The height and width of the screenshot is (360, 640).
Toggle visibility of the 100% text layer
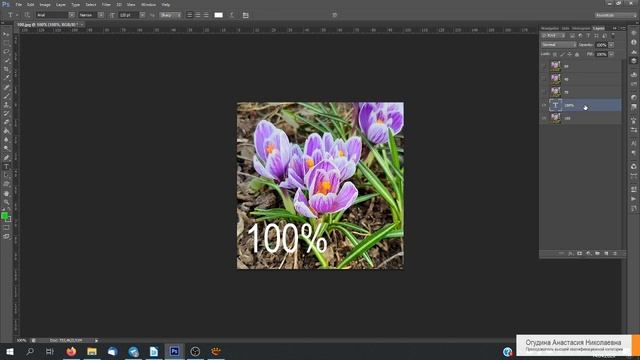click(544, 105)
